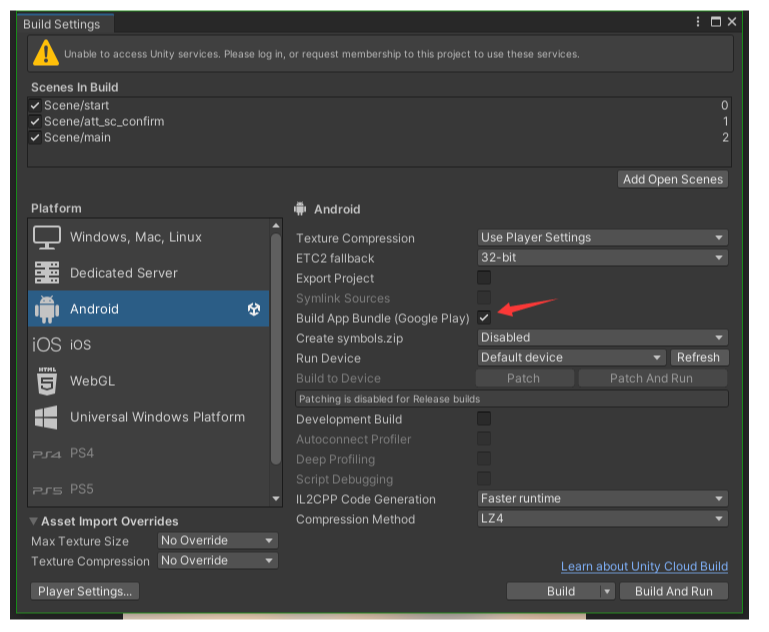
Task: Click the Universal Windows Platform logo icon
Action: 46,417
